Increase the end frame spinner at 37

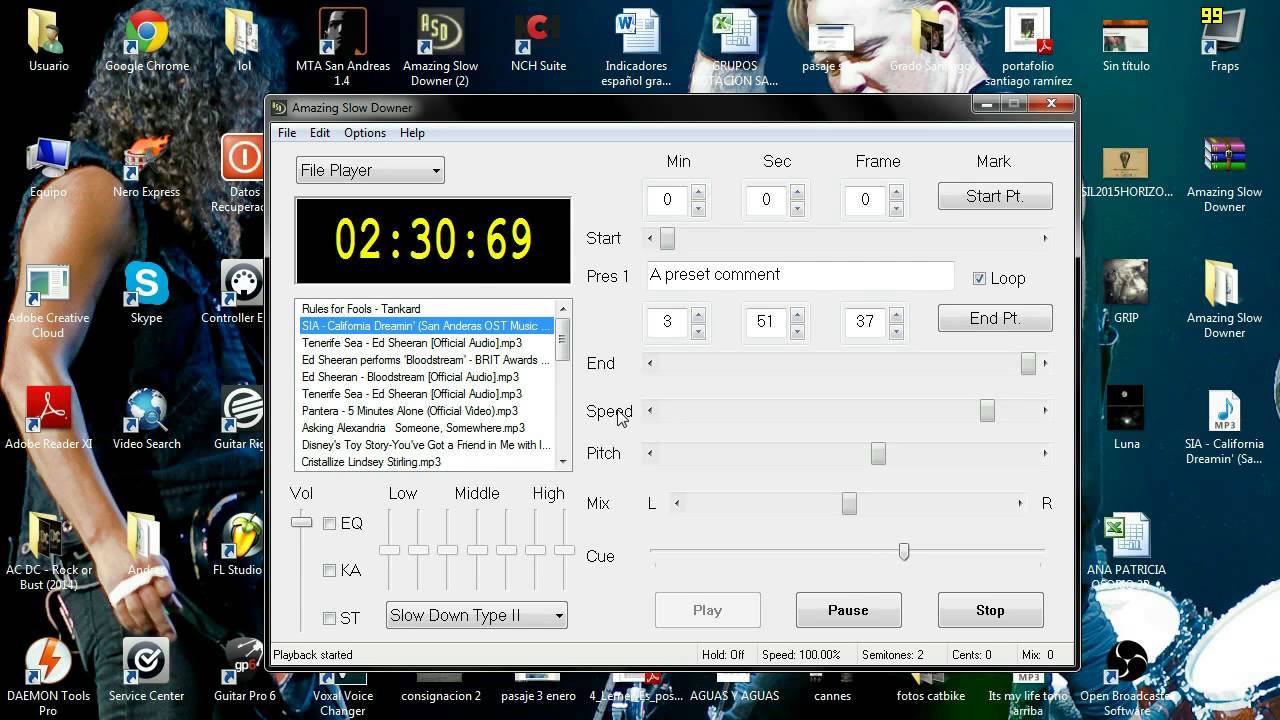896,314
